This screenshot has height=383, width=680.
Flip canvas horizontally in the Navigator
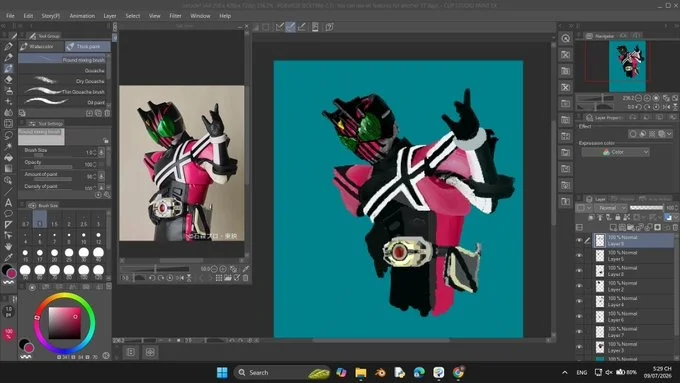click(x=666, y=107)
